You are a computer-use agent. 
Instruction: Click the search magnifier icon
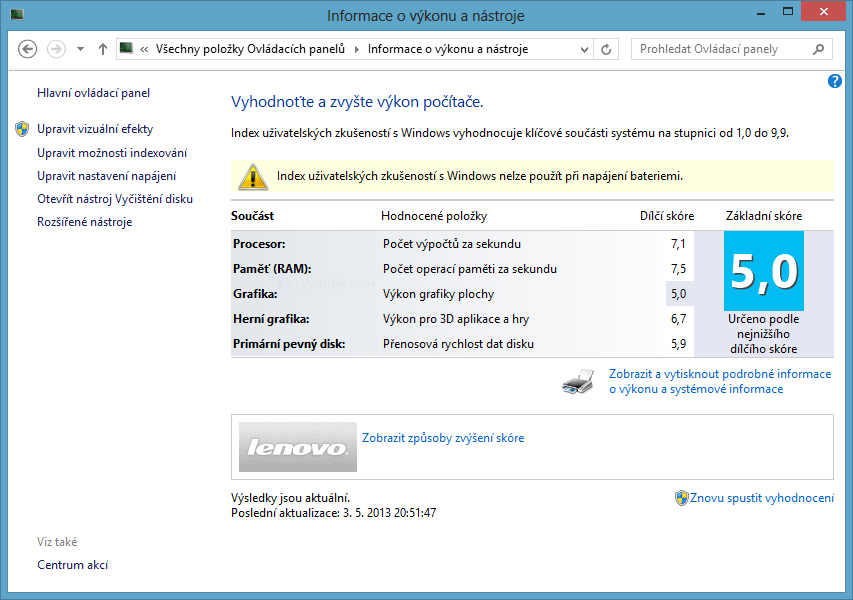tap(818, 49)
